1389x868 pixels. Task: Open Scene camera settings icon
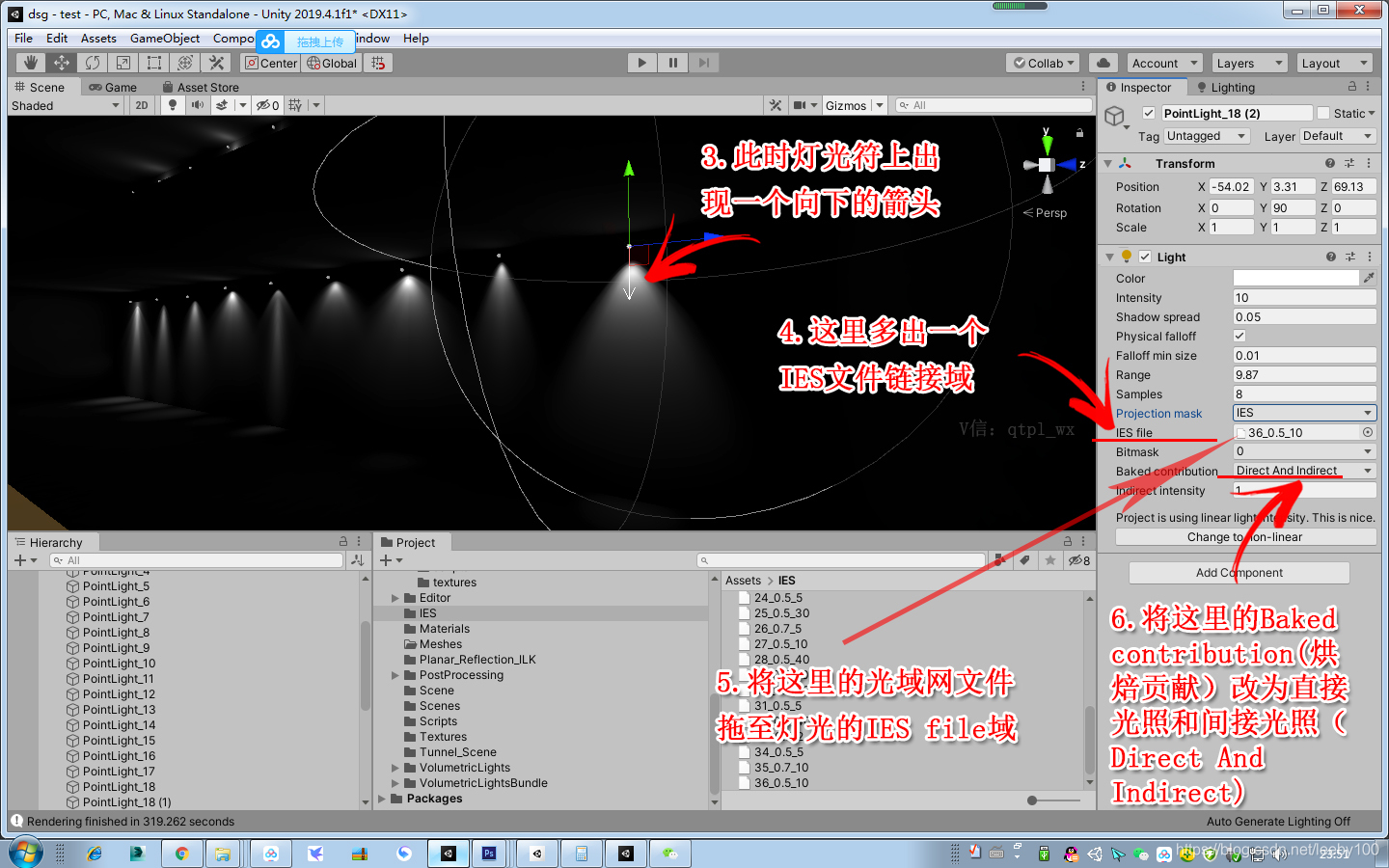(800, 105)
